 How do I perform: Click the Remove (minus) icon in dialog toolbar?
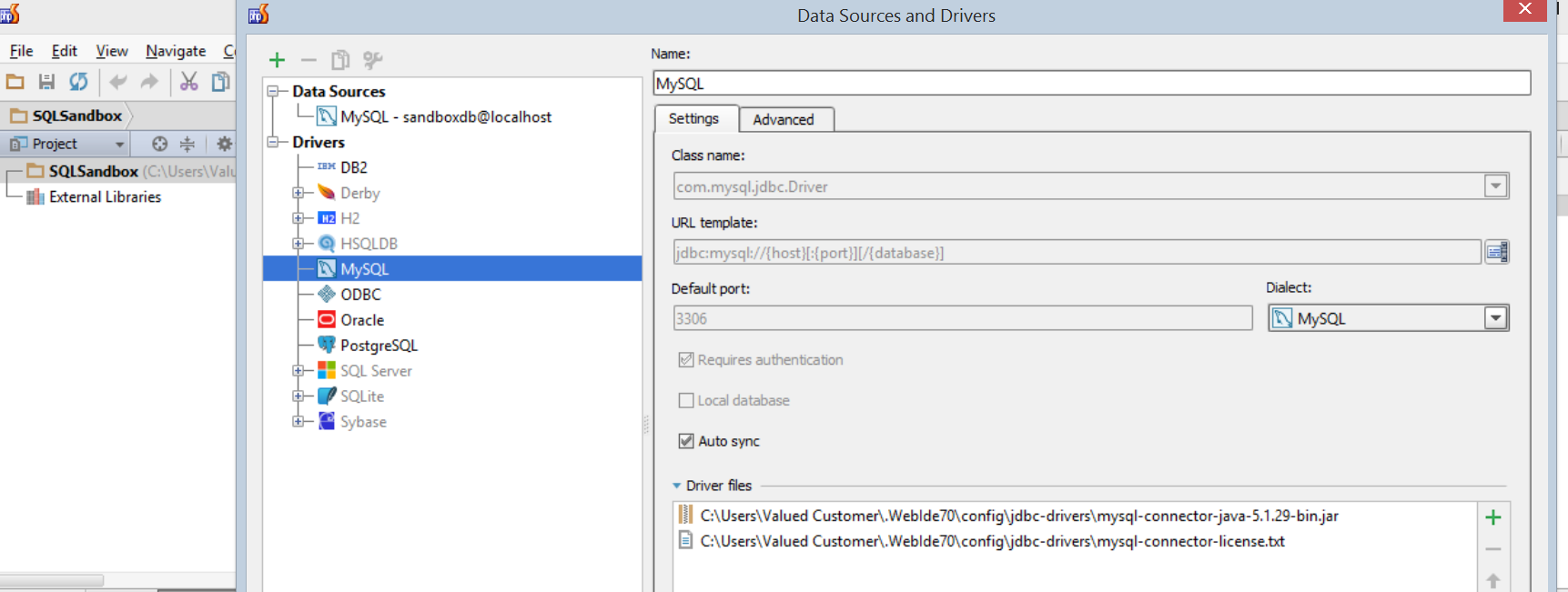tap(309, 60)
